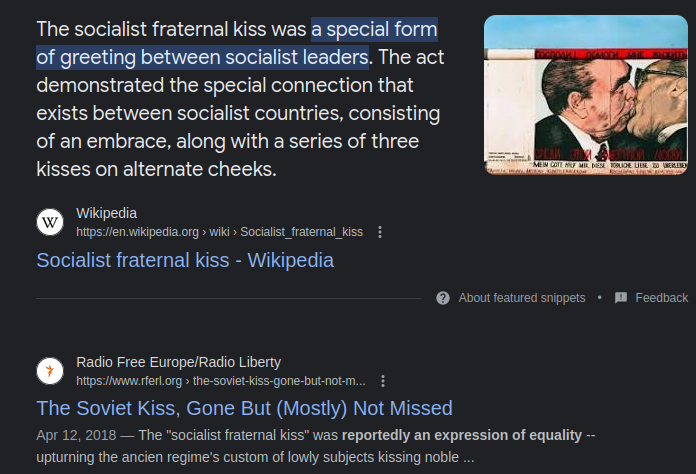Click the Feedback text label
This screenshot has width=696, height=474.
[661, 298]
